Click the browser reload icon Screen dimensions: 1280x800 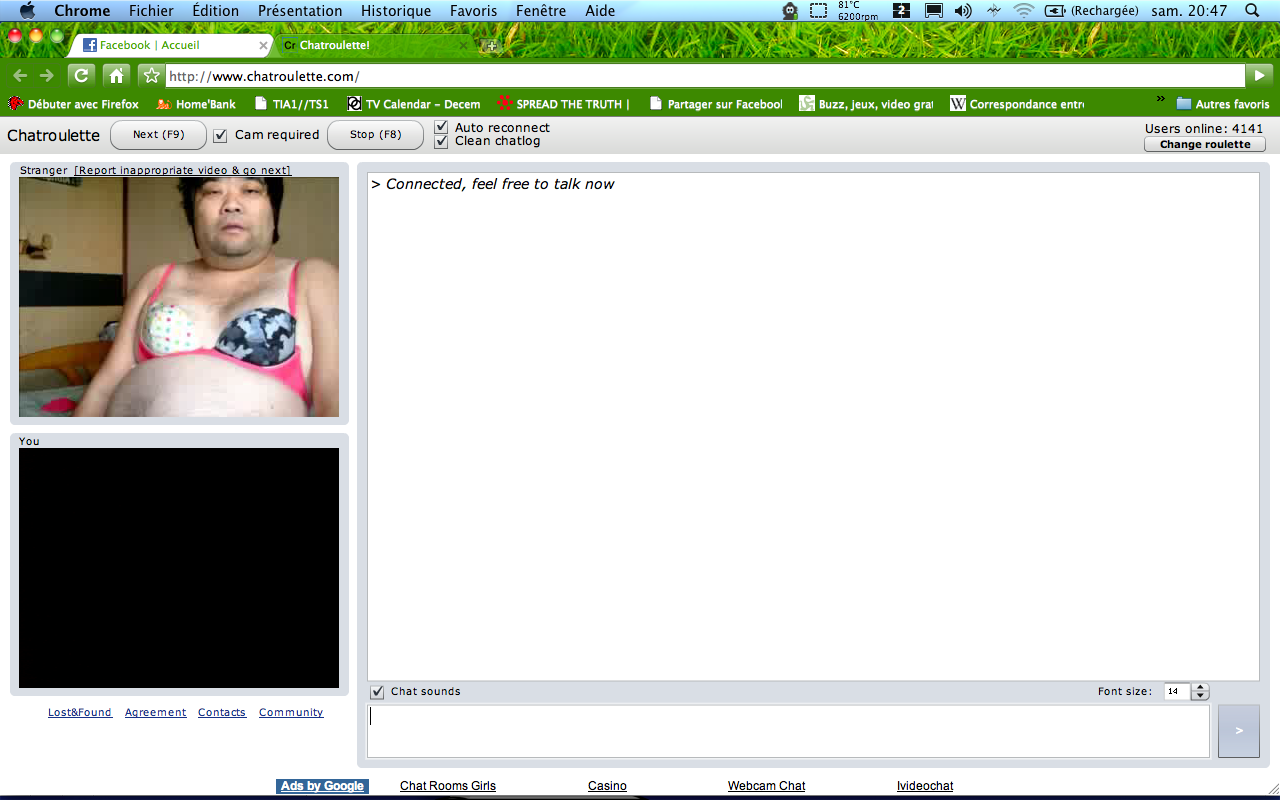coord(81,75)
